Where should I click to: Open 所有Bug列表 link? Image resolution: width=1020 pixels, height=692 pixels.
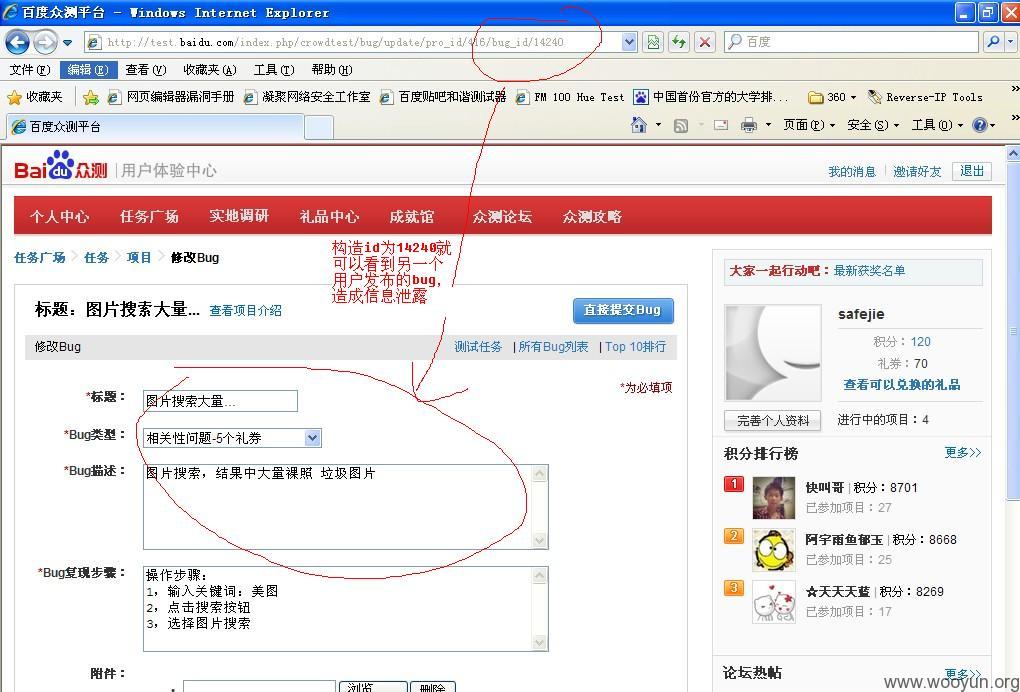pyautogui.click(x=553, y=347)
